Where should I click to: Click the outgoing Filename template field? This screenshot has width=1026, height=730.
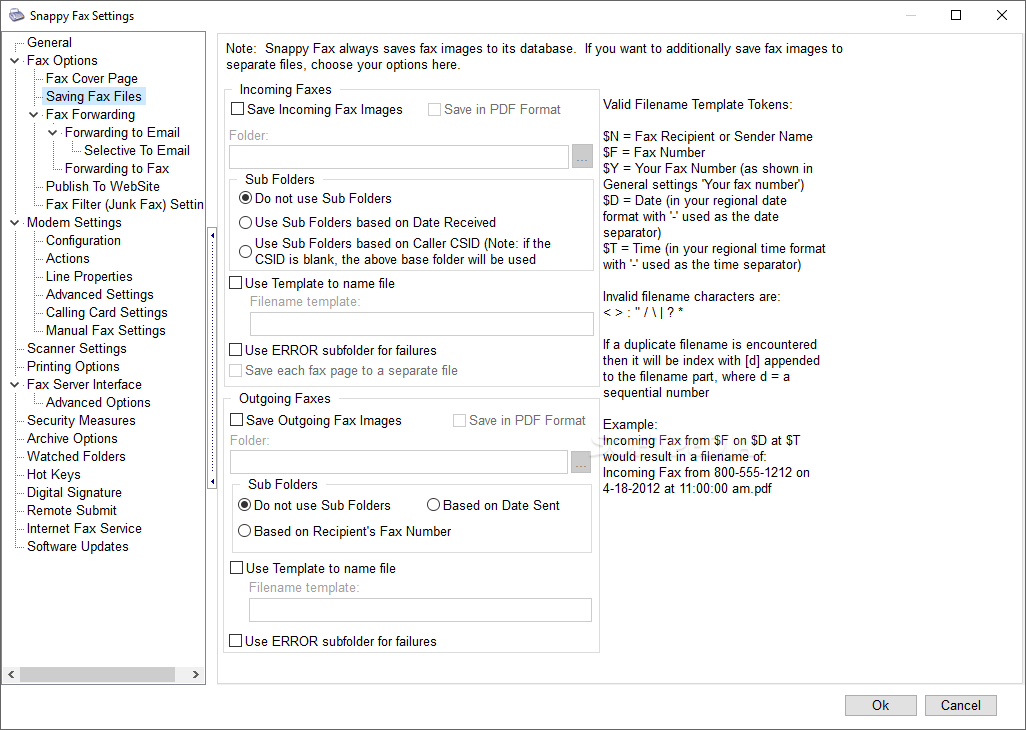(420, 610)
